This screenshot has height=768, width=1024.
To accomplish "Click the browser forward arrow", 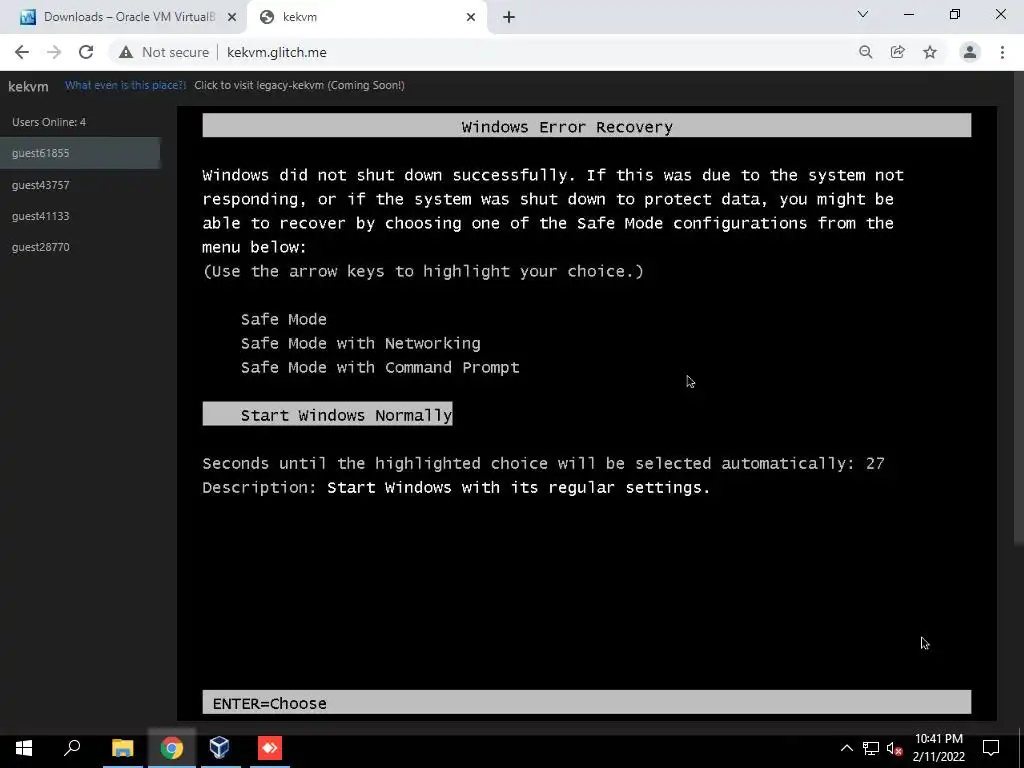I will pyautogui.click(x=54, y=52).
